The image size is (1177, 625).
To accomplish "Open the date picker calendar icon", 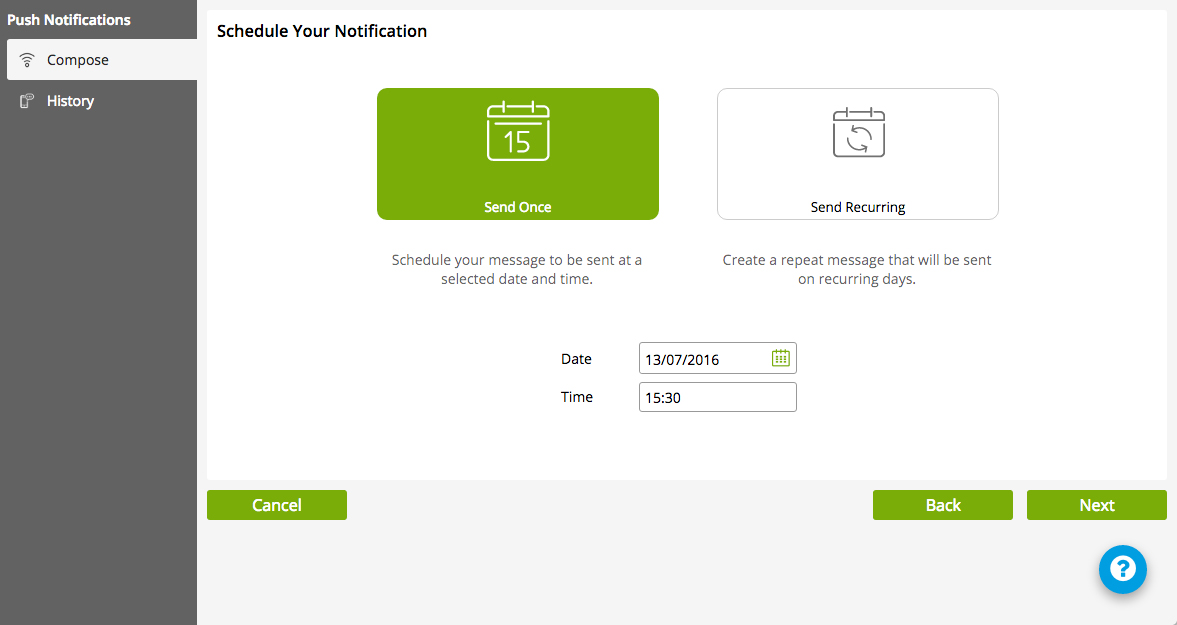I will click(781, 358).
